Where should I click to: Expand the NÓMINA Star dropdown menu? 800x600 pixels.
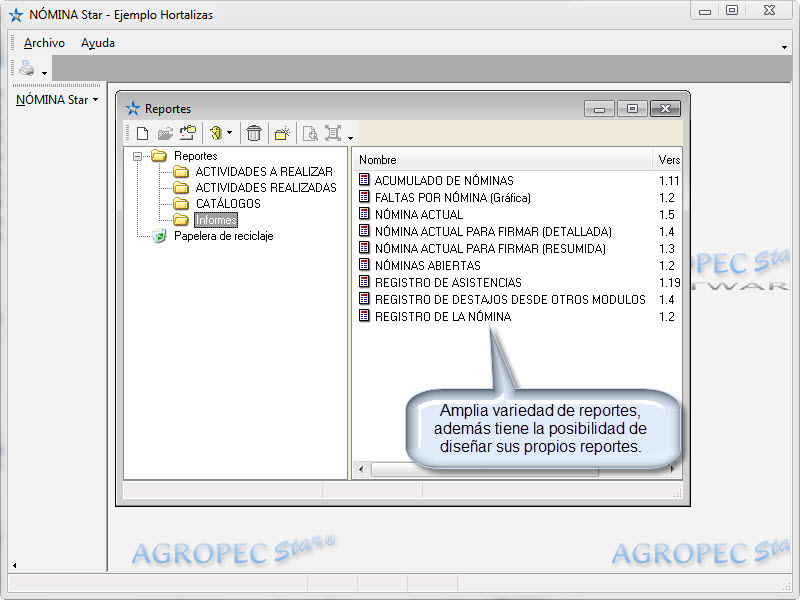[x=57, y=100]
